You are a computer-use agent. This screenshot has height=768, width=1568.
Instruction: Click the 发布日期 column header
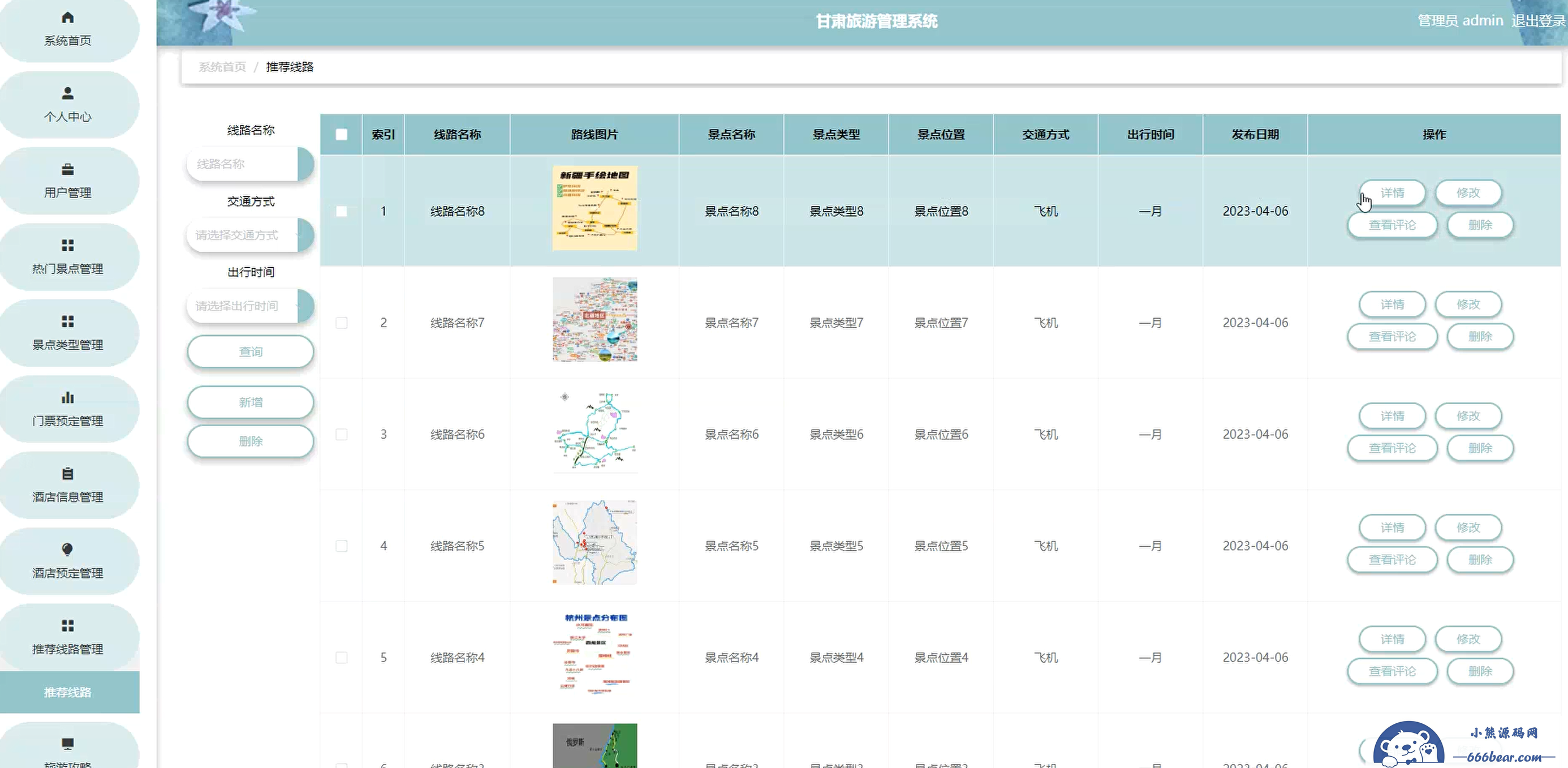point(1255,134)
